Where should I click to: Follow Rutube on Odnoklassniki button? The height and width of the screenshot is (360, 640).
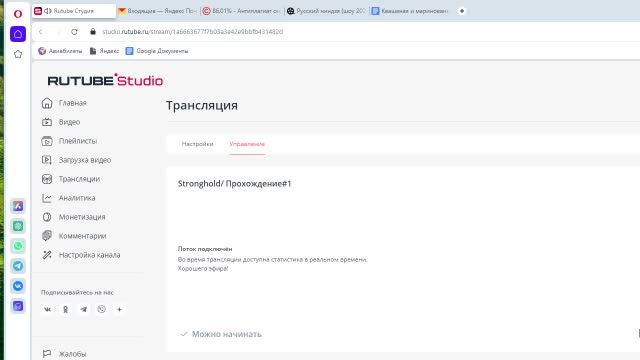tap(65, 309)
